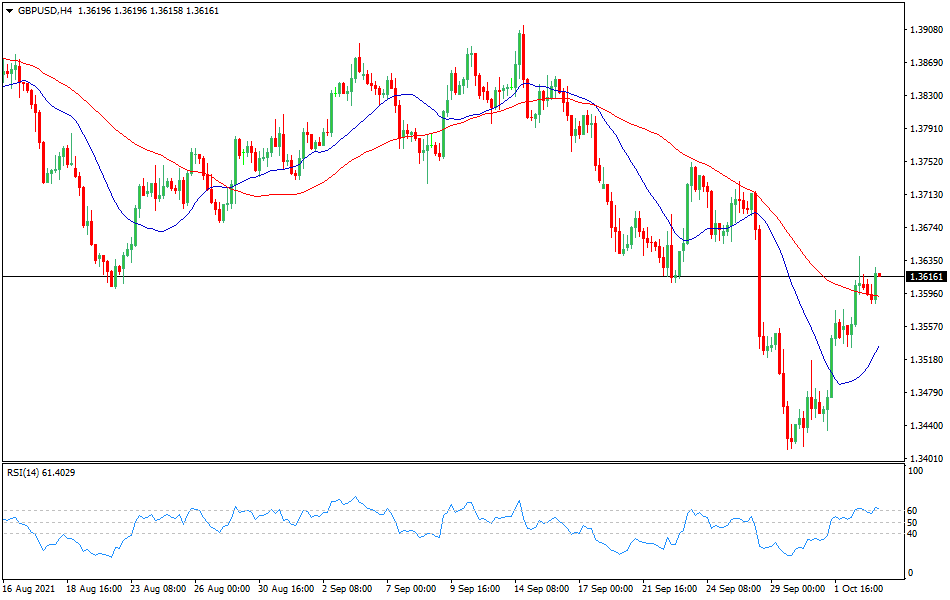Click the 1.38300 price axis label

pyautogui.click(x=926, y=96)
